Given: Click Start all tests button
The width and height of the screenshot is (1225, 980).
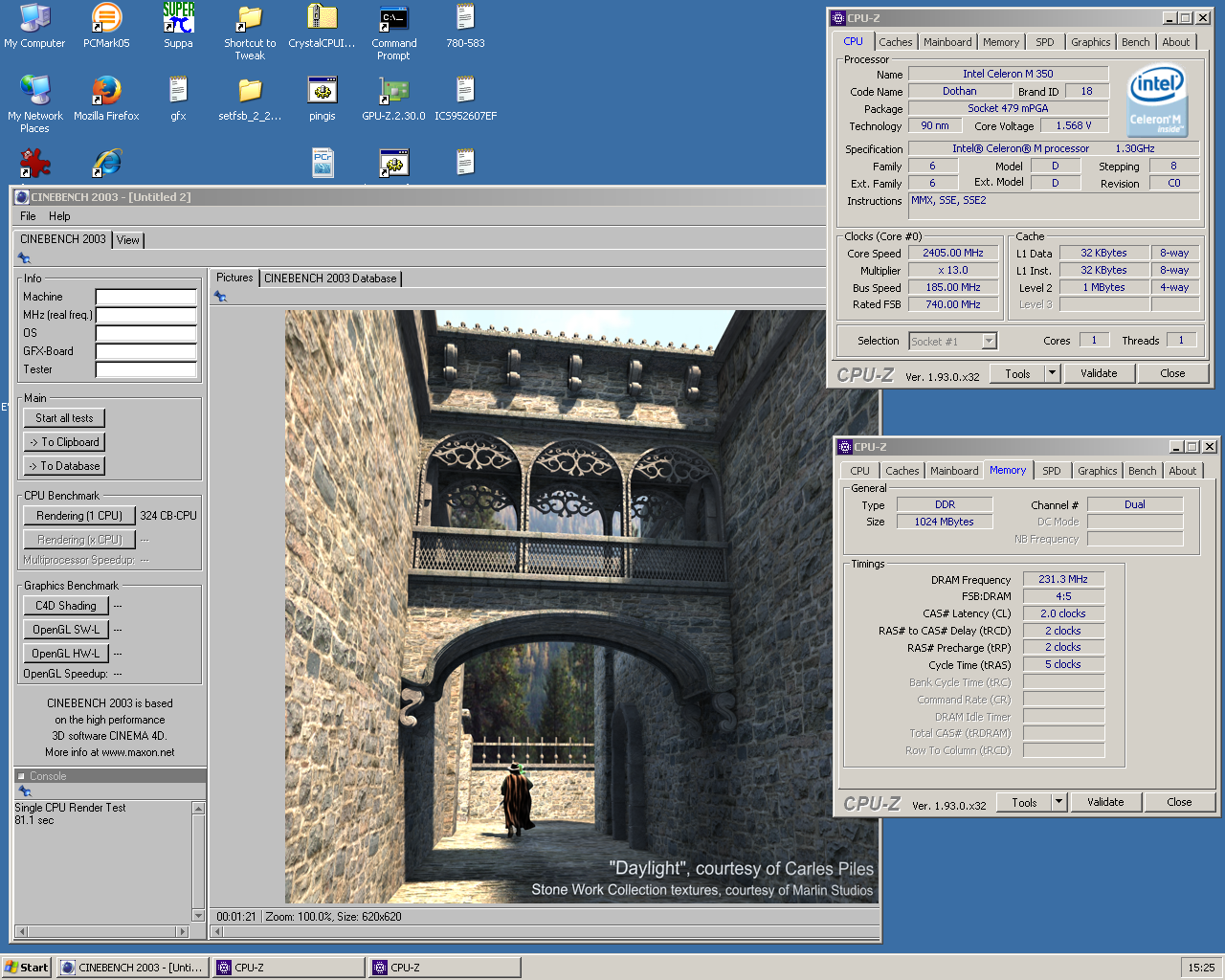Looking at the screenshot, I should click(x=64, y=418).
